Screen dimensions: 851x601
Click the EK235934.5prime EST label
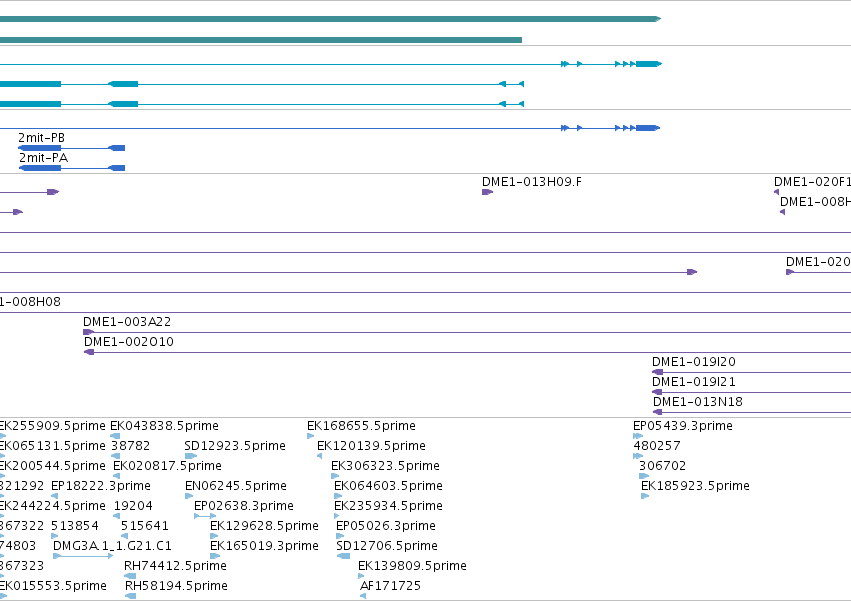pos(389,506)
